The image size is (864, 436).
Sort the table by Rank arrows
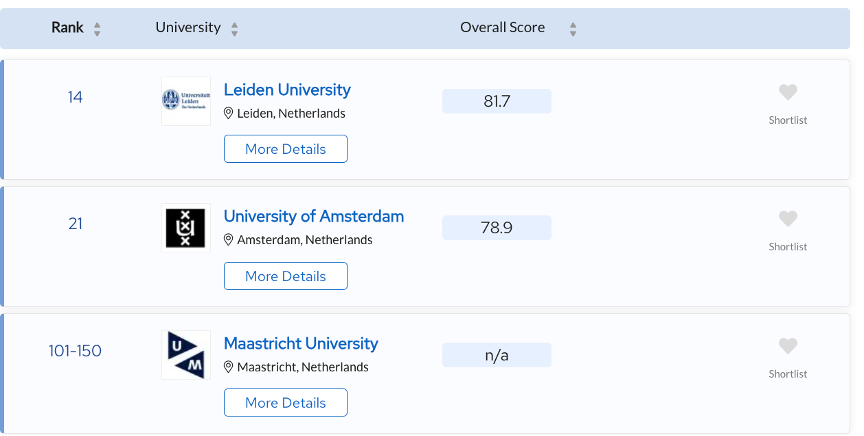[97, 29]
